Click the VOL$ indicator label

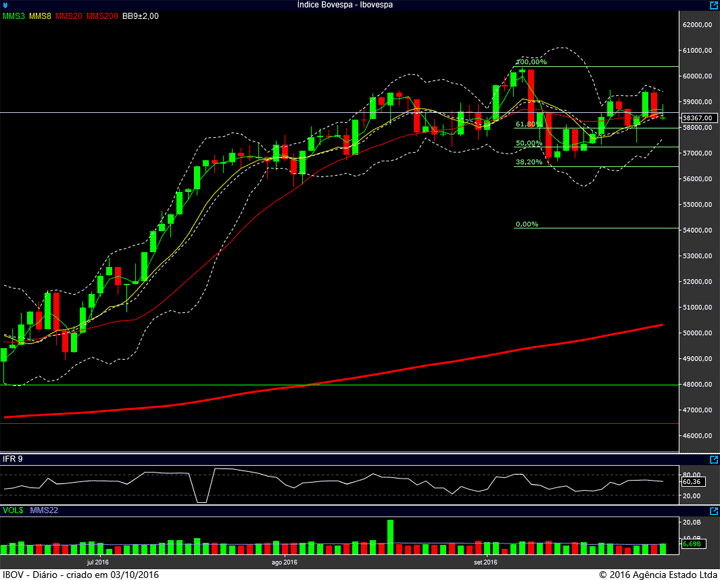tap(13, 510)
